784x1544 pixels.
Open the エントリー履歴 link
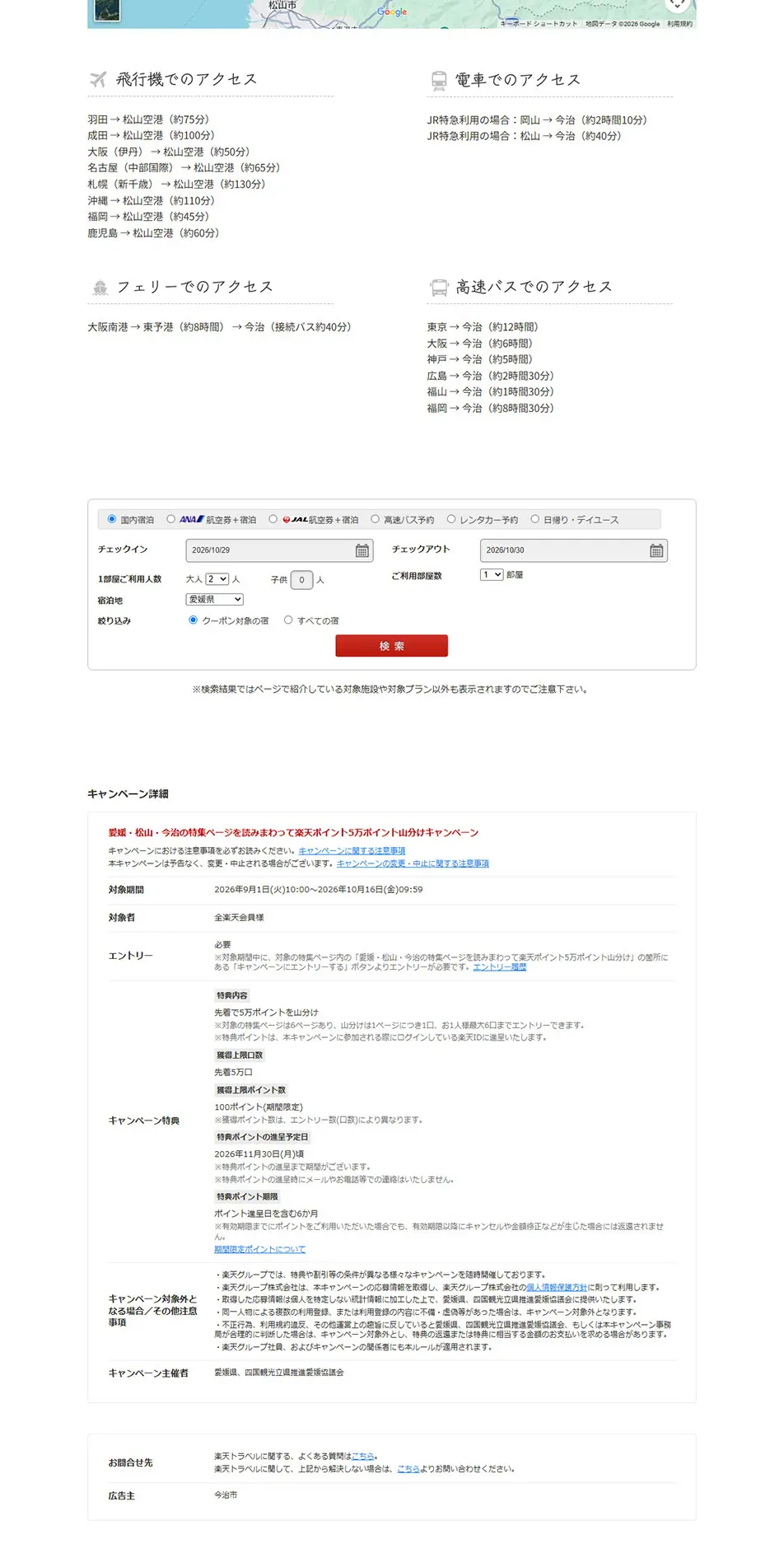500,967
